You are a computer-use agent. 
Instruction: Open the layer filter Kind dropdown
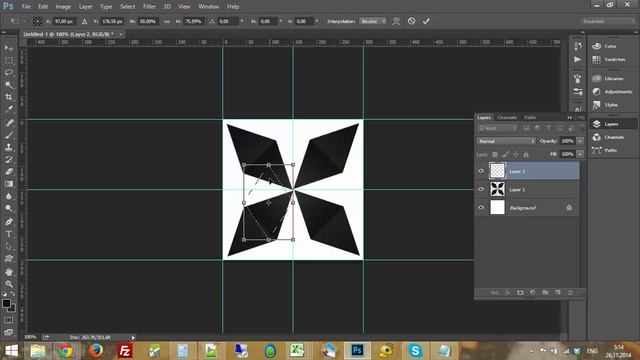click(498, 128)
